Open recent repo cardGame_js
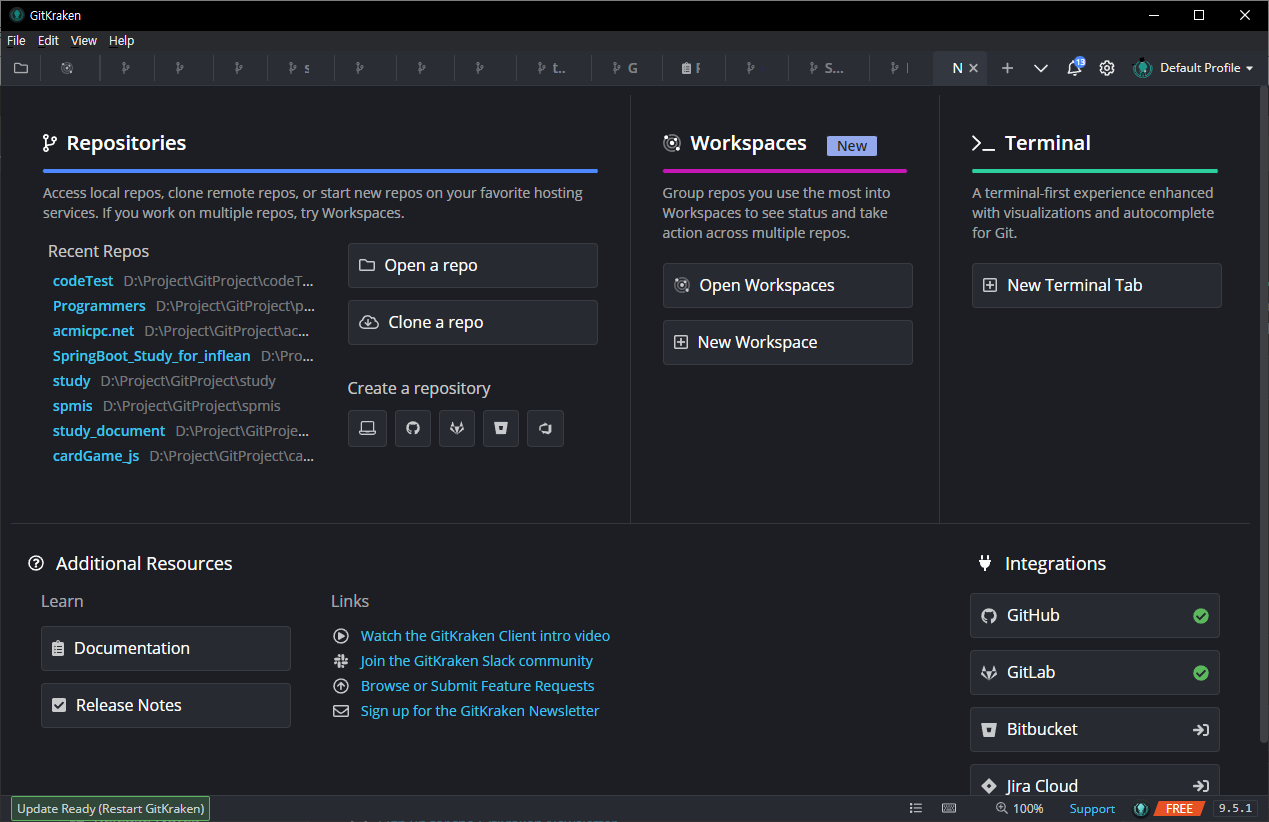Screen dimensions: 1269x822 [96, 456]
